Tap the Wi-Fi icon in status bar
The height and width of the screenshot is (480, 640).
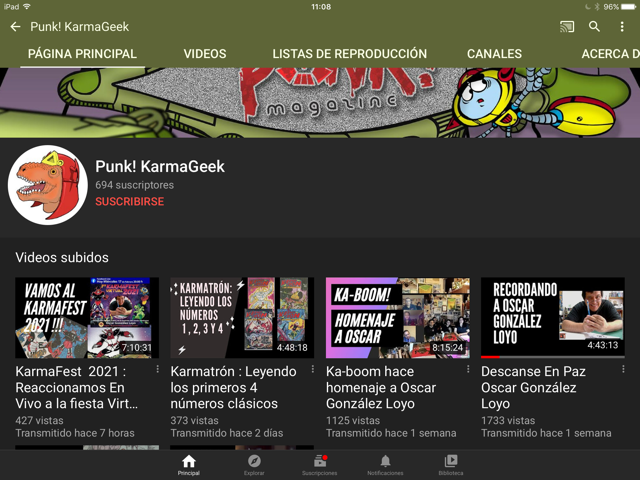pyautogui.click(x=27, y=7)
